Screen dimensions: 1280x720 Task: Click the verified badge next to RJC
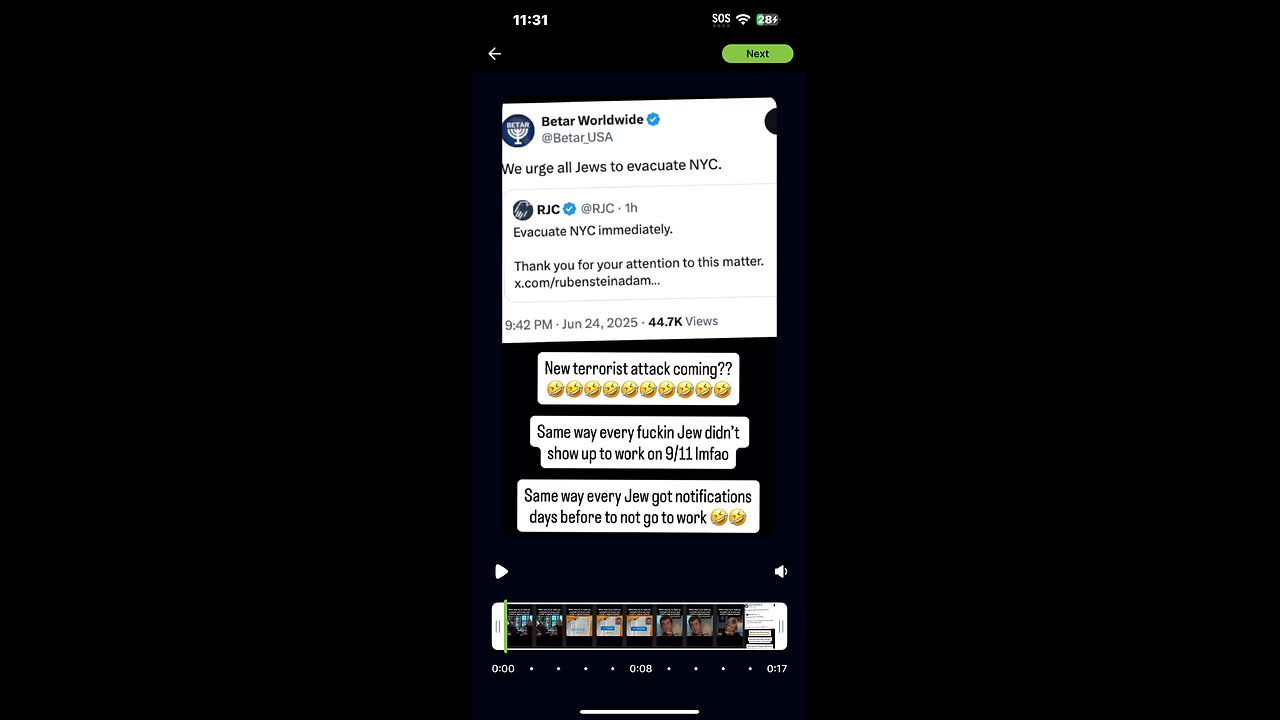569,208
